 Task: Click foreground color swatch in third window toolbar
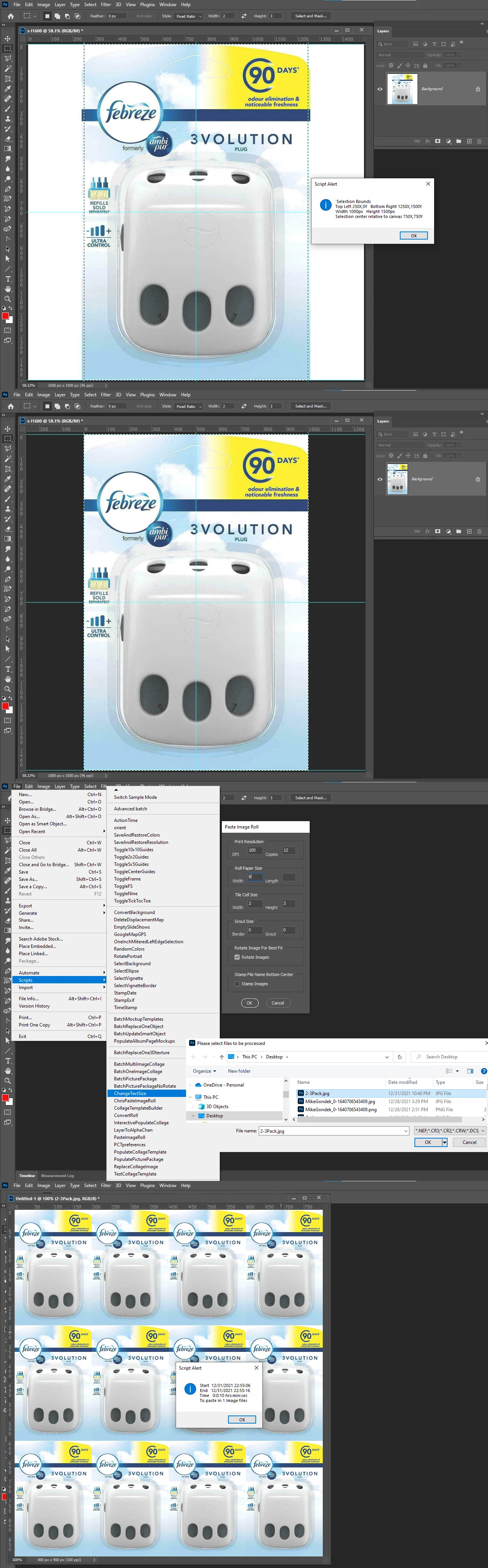(5, 1099)
